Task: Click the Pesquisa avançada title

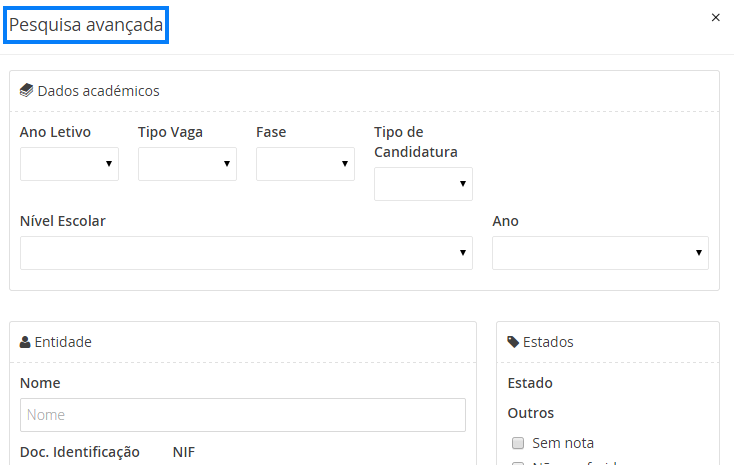Action: pos(86,25)
